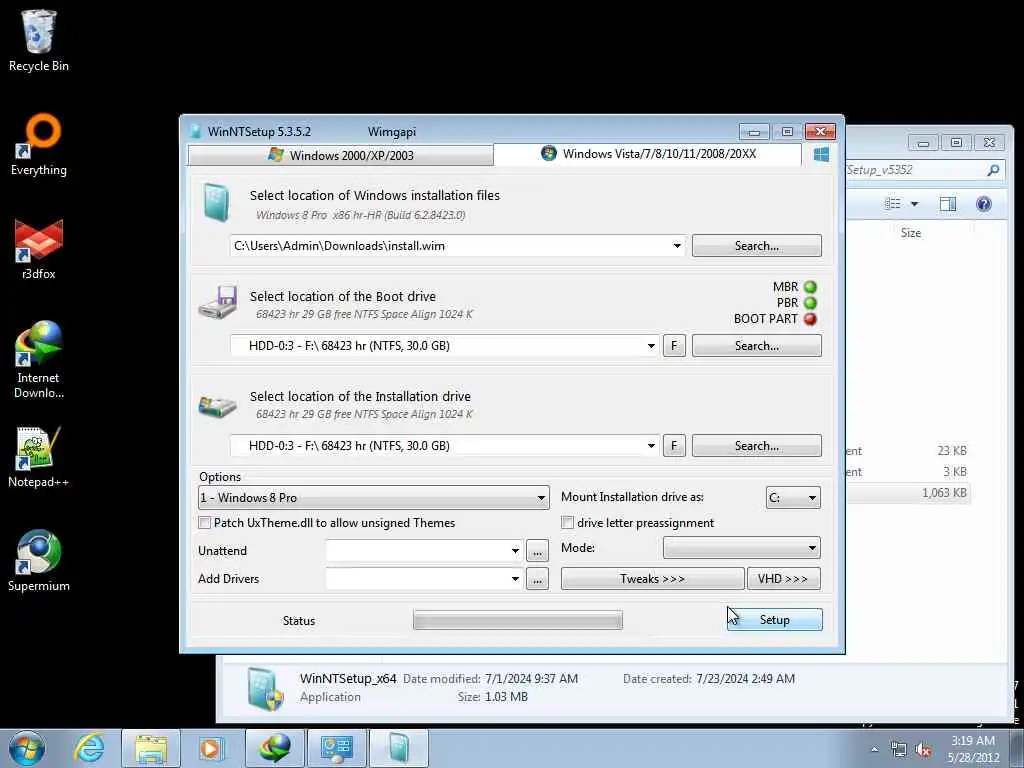Open the Mount Installation drive letter dropdown
Viewport: 1024px width, 768px height.
[x=793, y=498]
